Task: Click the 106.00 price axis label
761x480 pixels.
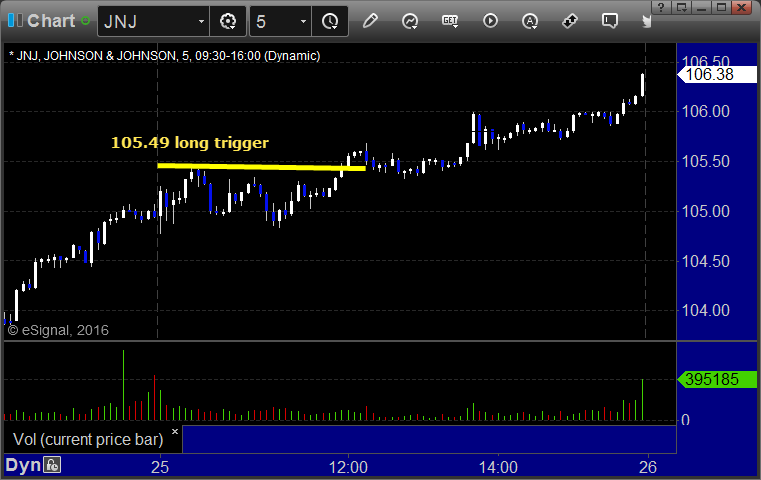Action: tap(706, 112)
